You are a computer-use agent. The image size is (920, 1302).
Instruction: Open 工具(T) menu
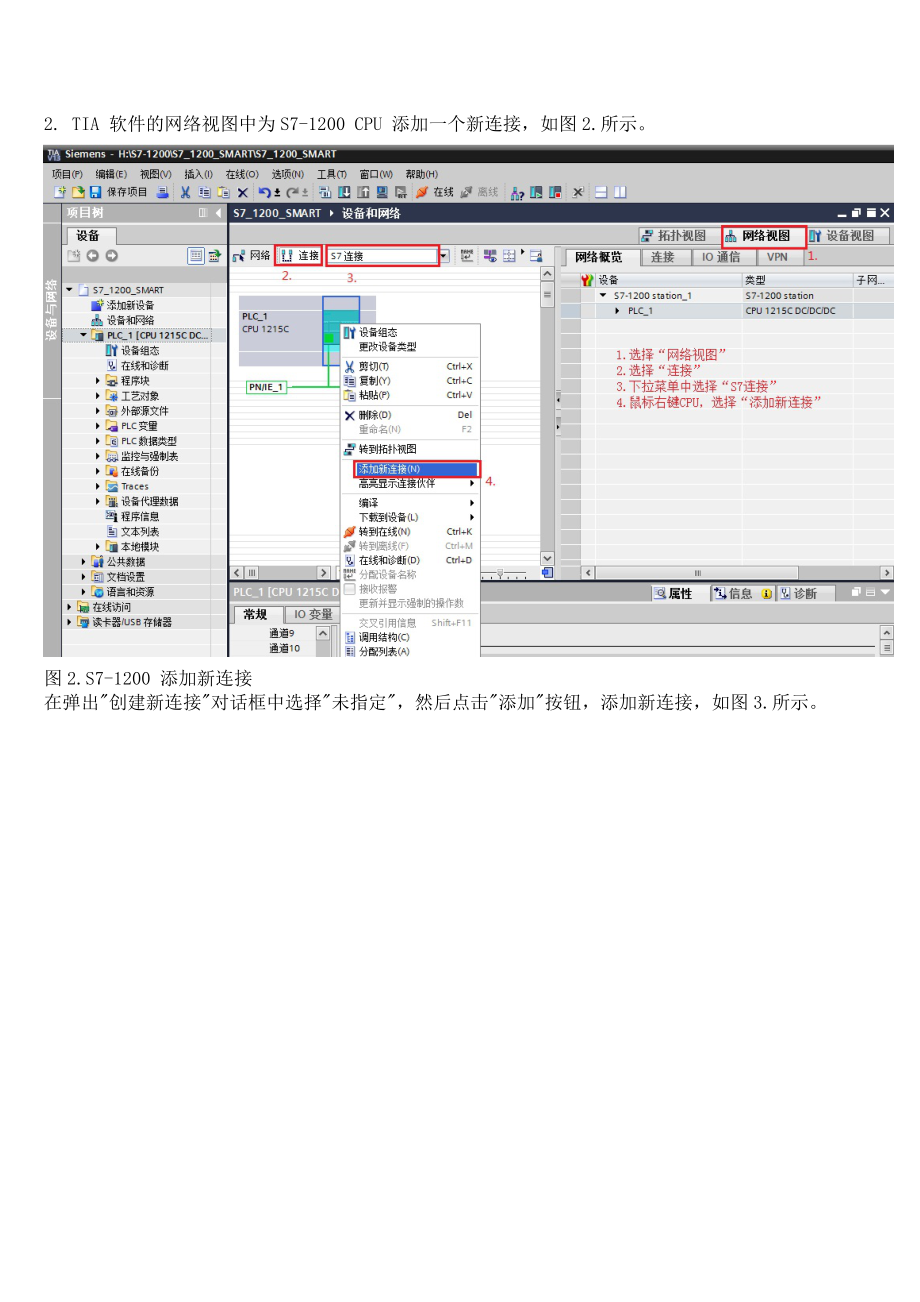pyautogui.click(x=331, y=174)
